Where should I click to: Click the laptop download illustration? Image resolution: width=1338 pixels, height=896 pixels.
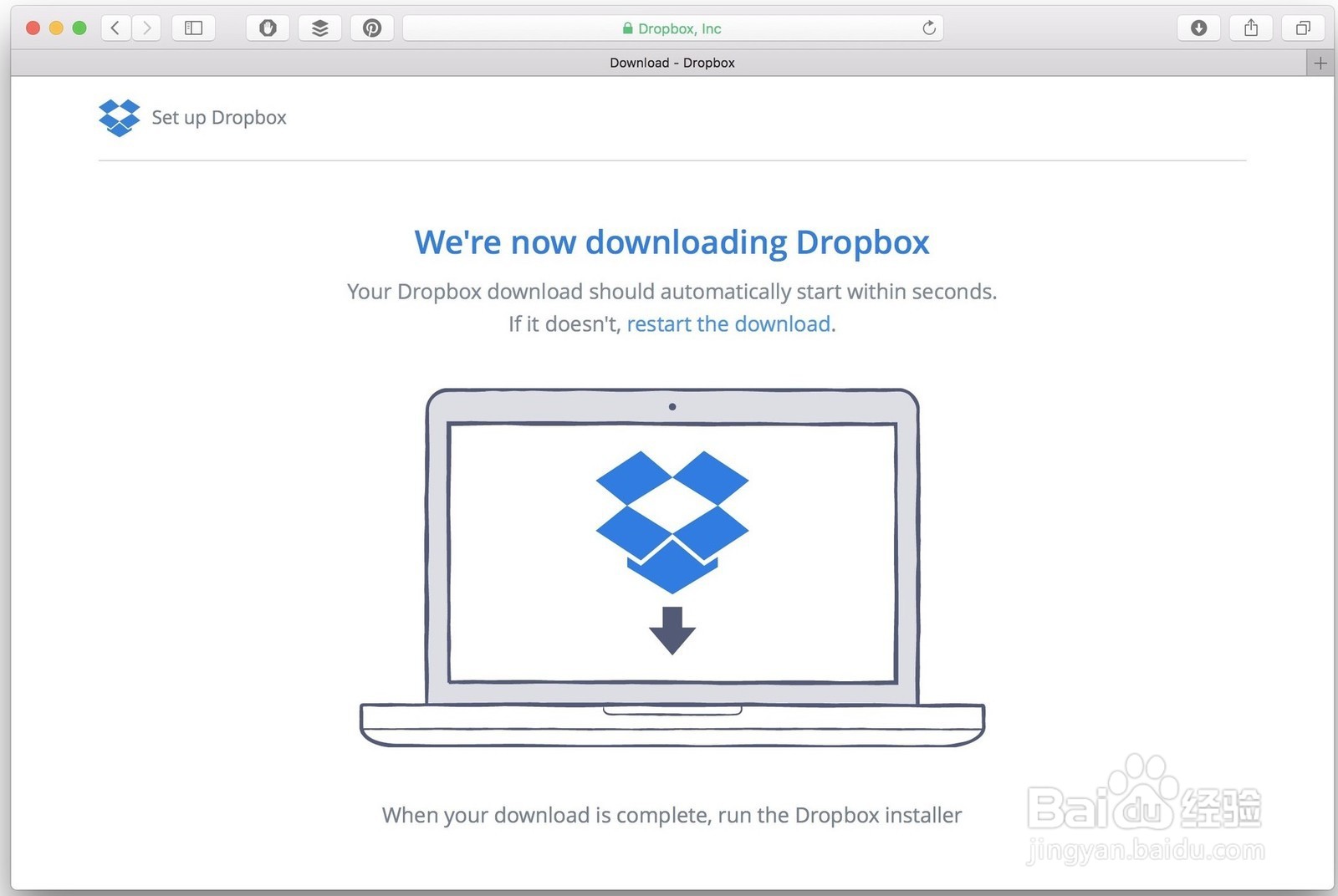pos(672,568)
